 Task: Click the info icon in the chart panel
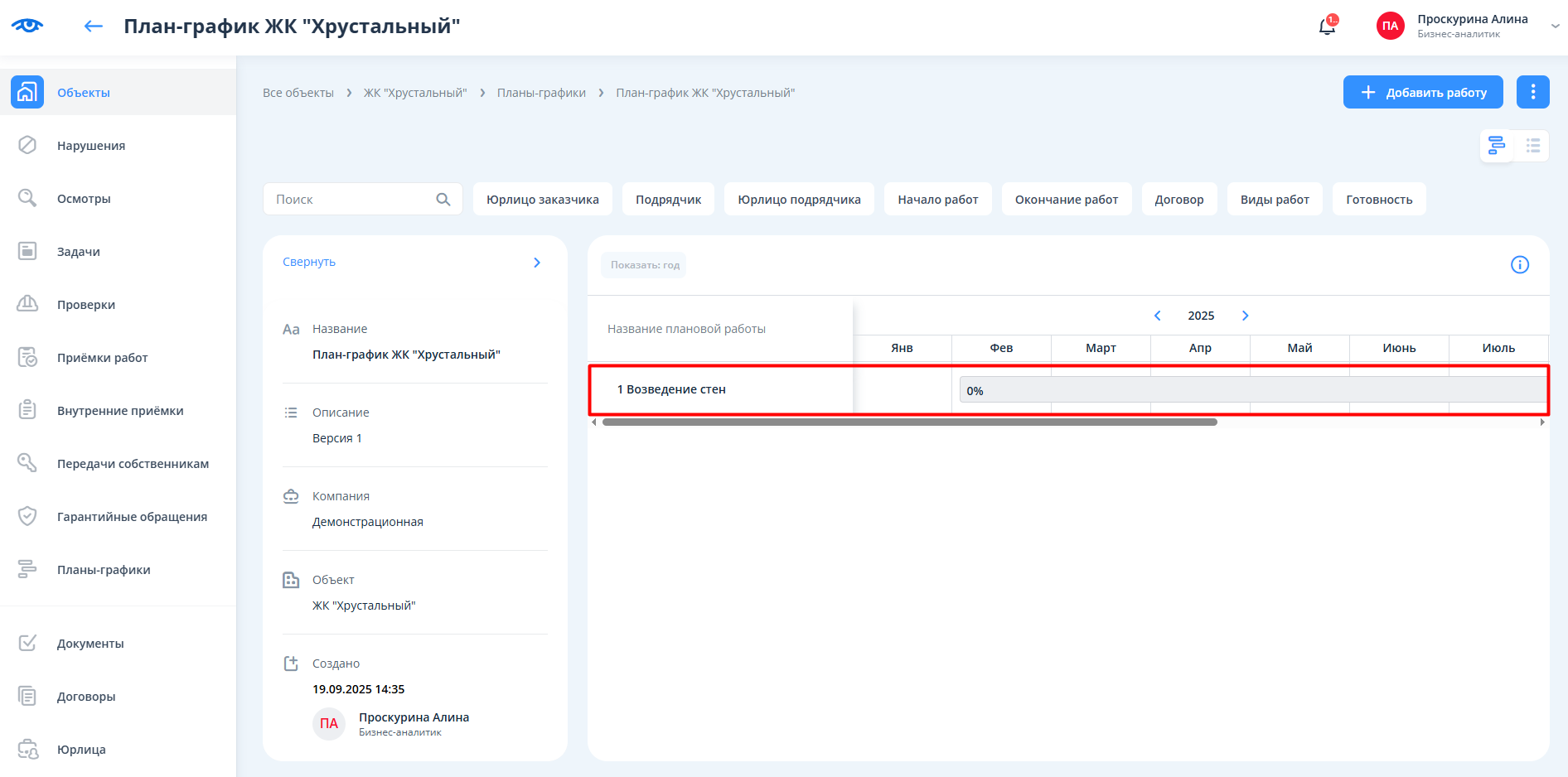tap(1519, 265)
